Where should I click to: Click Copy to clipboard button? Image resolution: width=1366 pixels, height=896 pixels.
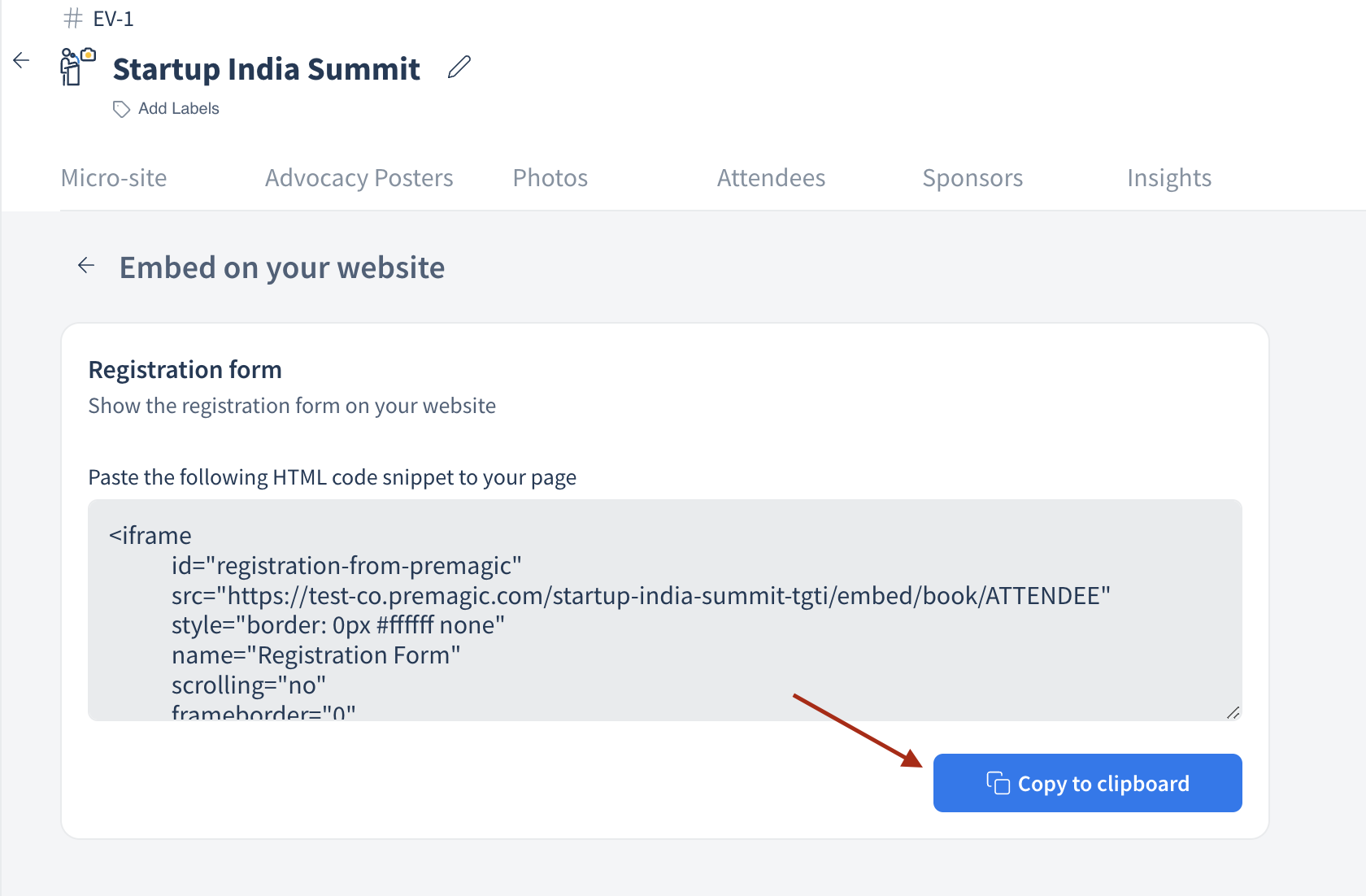[x=1088, y=783]
